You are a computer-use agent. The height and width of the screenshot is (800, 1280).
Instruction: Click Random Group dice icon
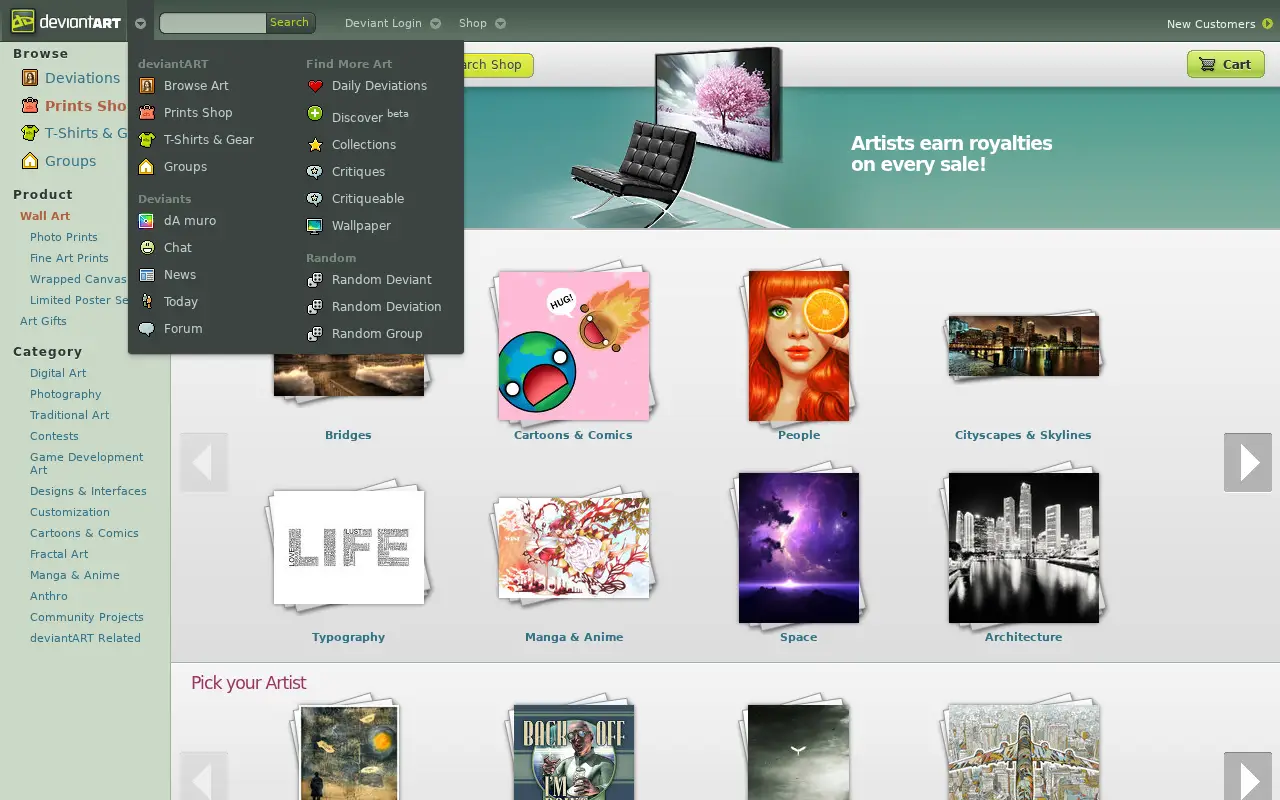tap(315, 334)
